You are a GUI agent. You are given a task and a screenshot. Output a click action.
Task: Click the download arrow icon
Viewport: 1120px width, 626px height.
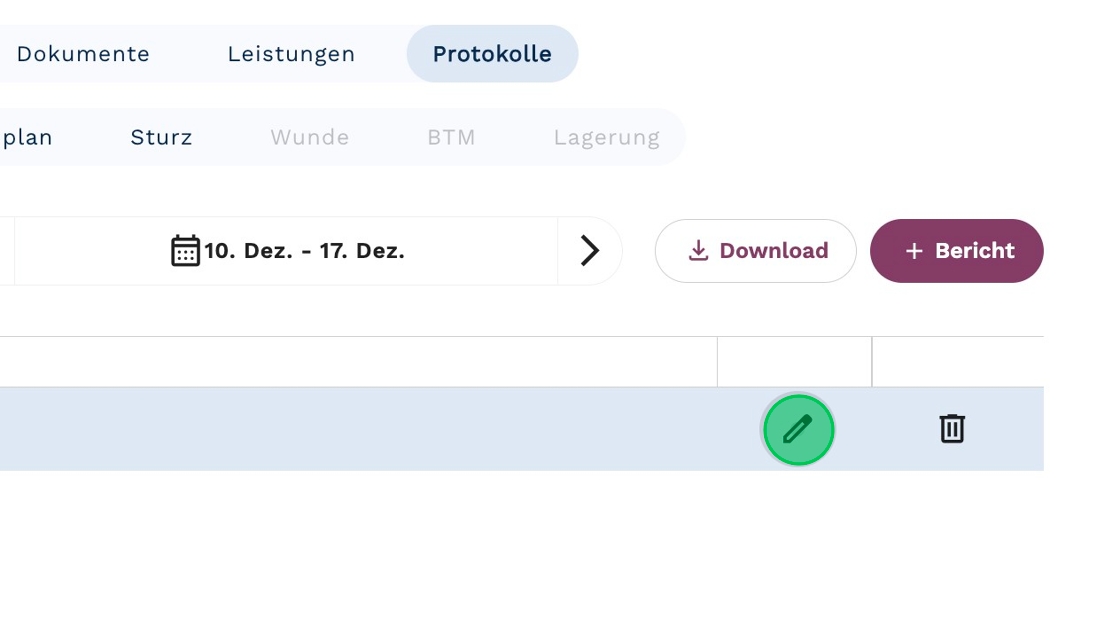click(x=698, y=251)
